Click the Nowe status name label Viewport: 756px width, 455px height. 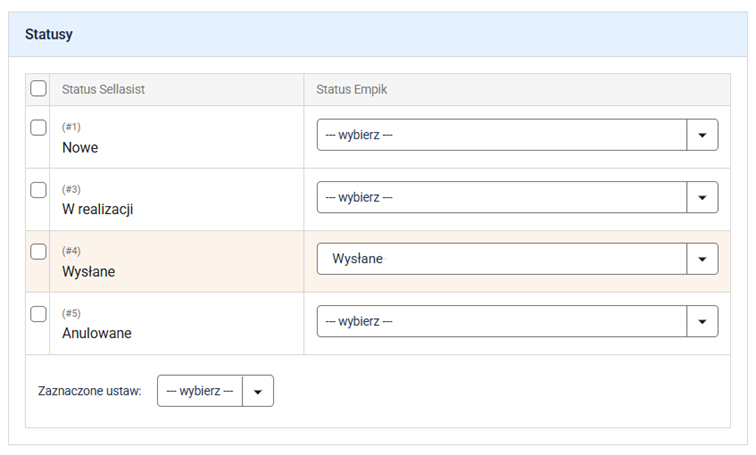click(80, 147)
